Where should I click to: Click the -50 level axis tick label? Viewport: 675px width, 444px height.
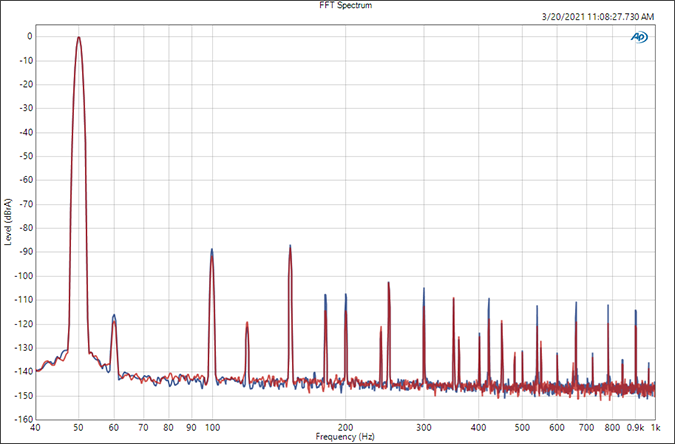click(x=26, y=156)
